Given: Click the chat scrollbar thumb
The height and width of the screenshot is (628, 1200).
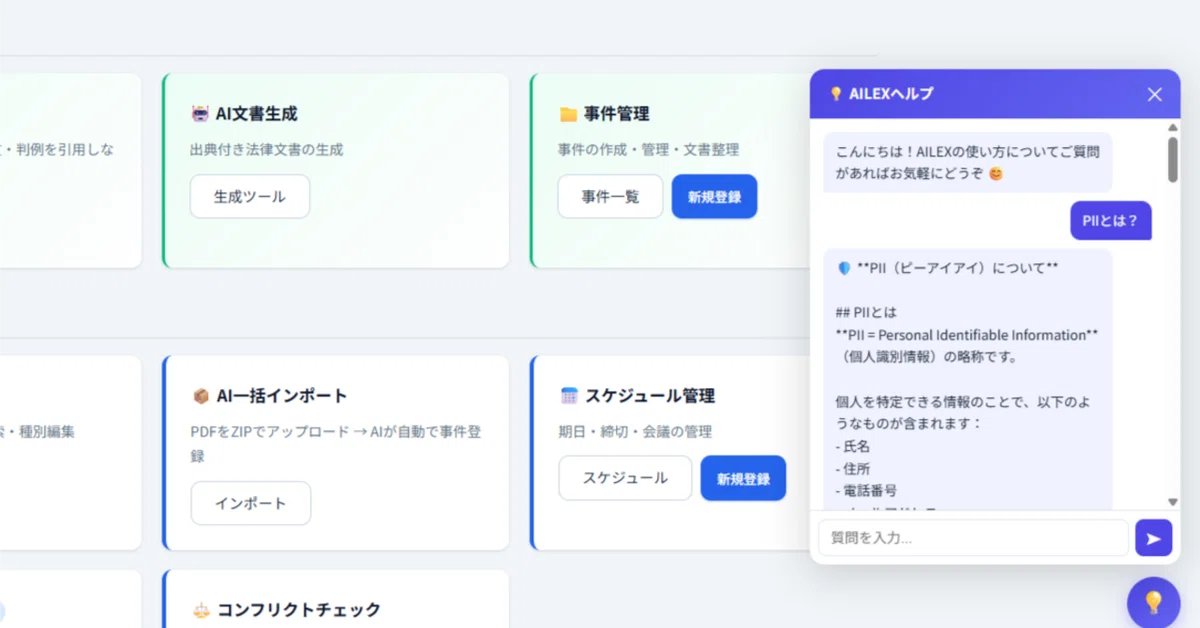Looking at the screenshot, I should point(1173,160).
